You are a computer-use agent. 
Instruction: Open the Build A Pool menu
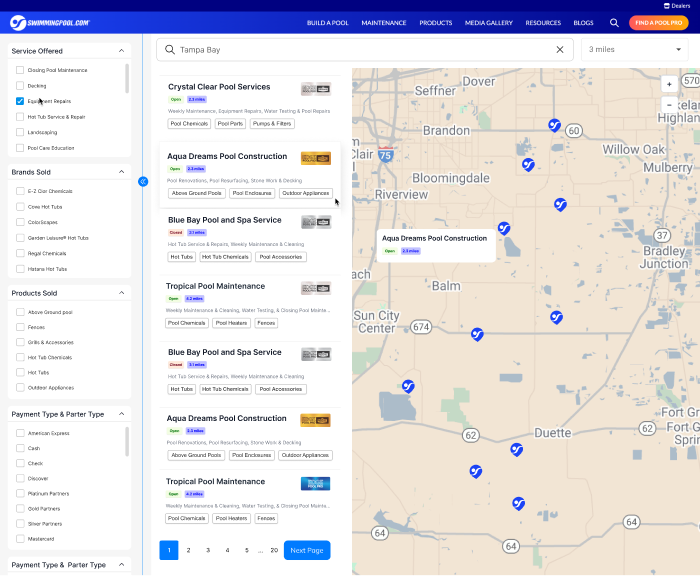coord(327,23)
